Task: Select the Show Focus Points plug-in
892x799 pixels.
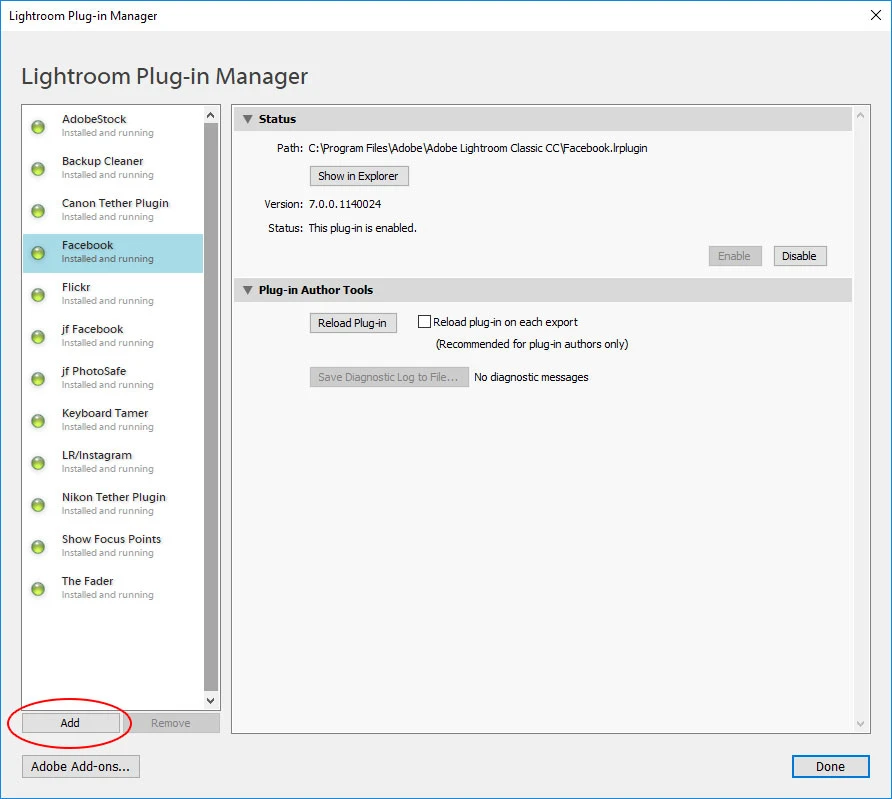Action: (x=113, y=545)
